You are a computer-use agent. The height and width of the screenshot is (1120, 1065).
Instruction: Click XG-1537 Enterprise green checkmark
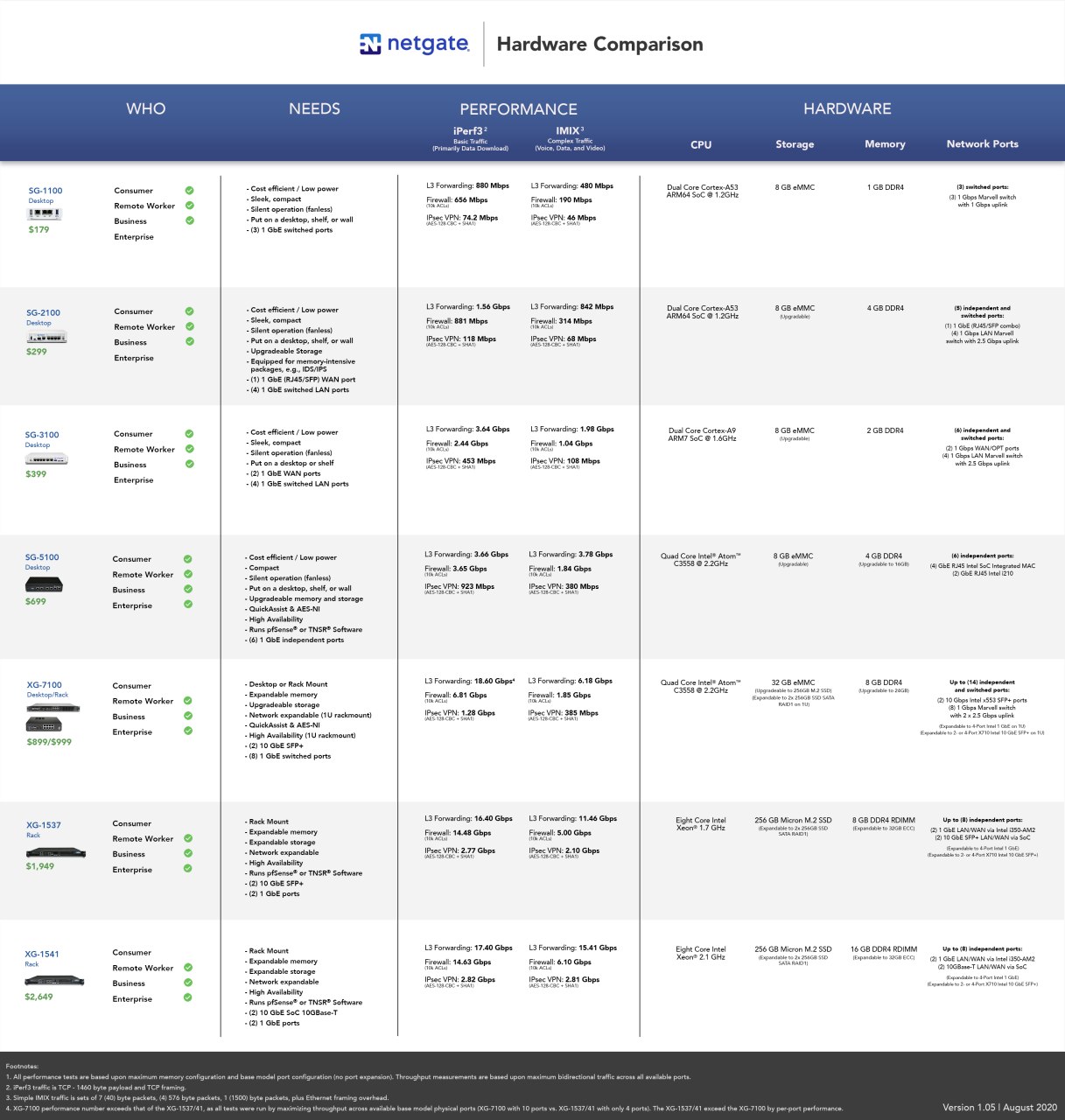188,869
